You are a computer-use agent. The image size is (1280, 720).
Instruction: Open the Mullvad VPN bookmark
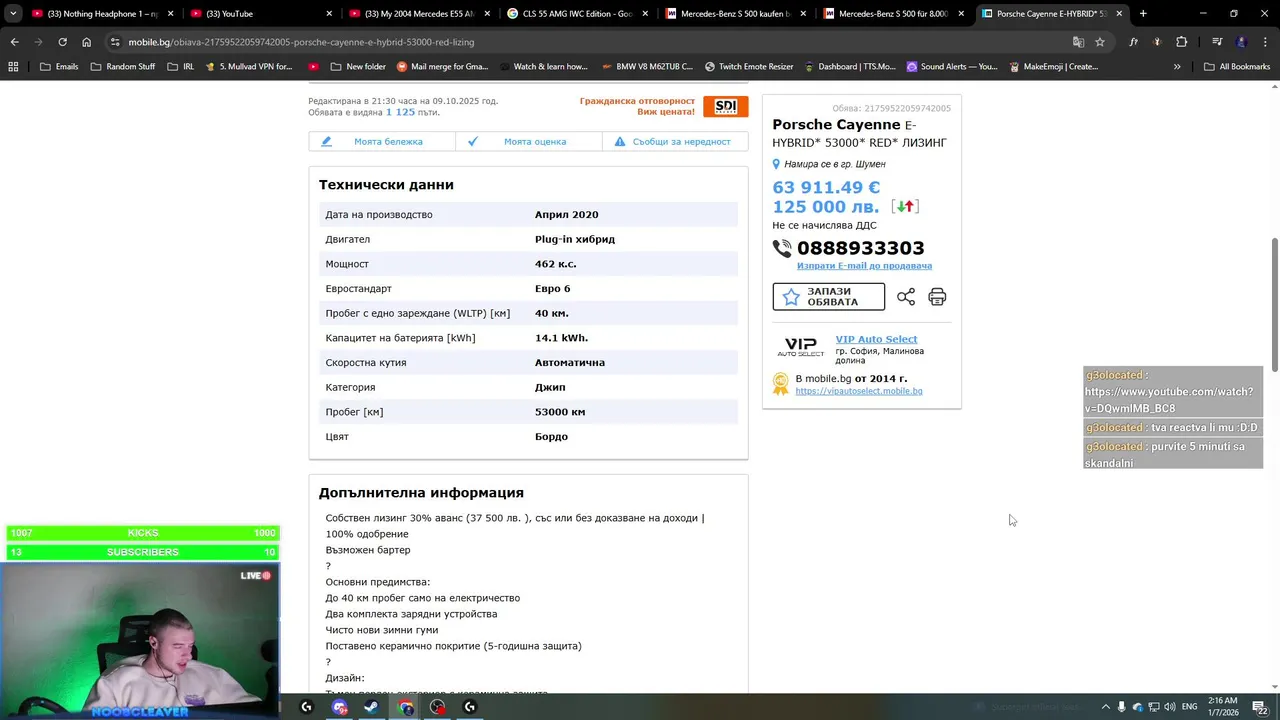coord(249,67)
